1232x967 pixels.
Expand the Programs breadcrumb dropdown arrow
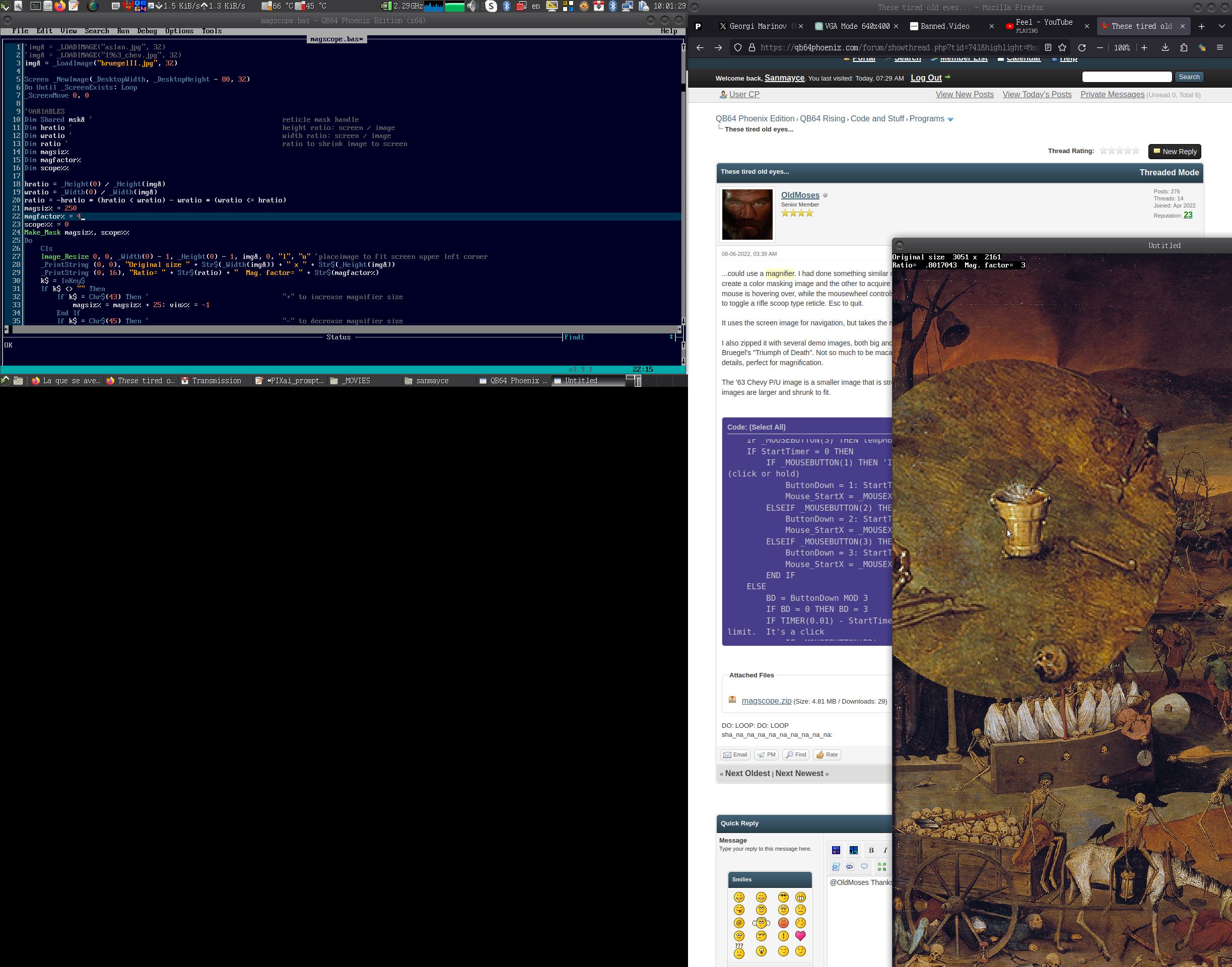click(x=950, y=119)
